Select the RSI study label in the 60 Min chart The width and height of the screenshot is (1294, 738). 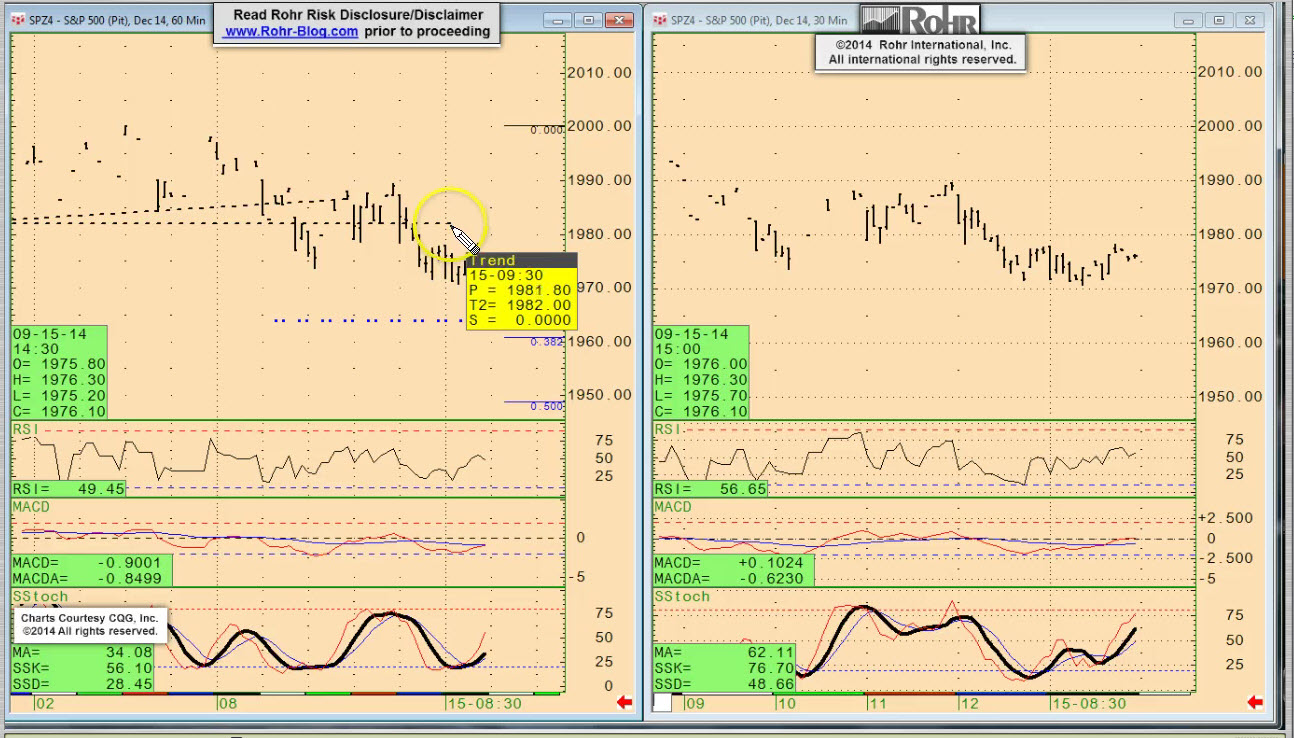pos(25,429)
